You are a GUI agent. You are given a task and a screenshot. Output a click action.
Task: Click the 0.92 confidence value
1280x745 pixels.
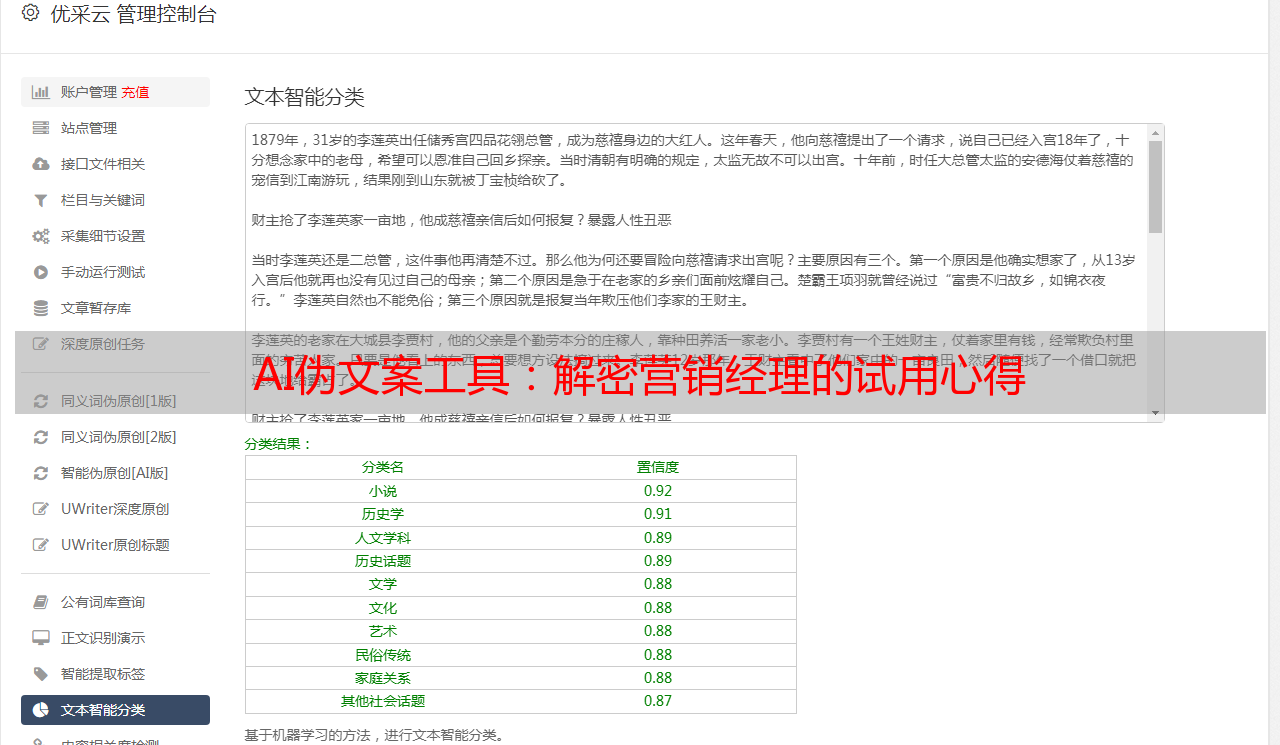[x=658, y=491]
